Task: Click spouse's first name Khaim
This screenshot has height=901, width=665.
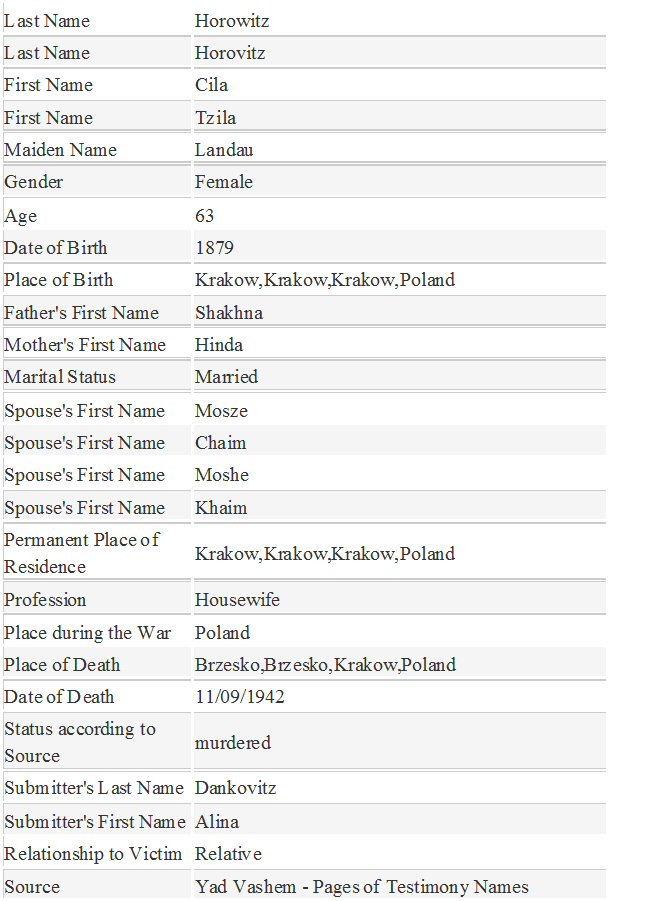Action: 221,508
